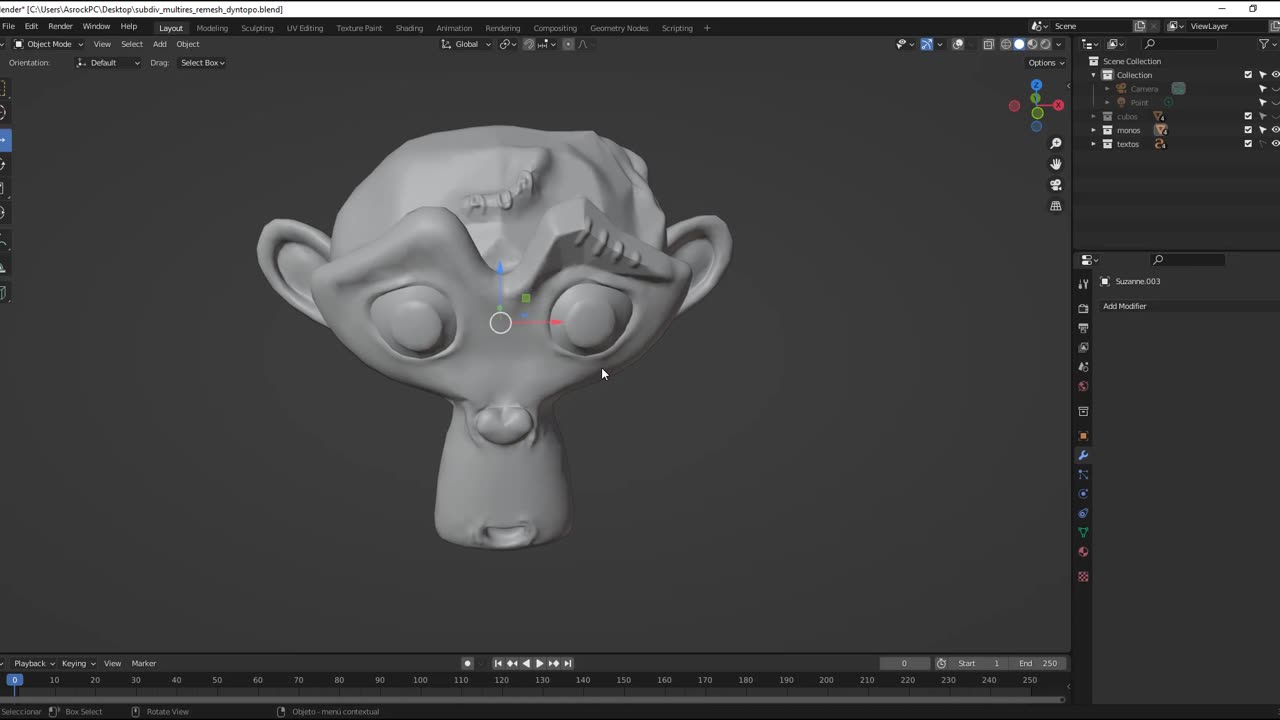Click the blue Z axis gizmo ball
This screenshot has height=720, width=1280.
1036,85
